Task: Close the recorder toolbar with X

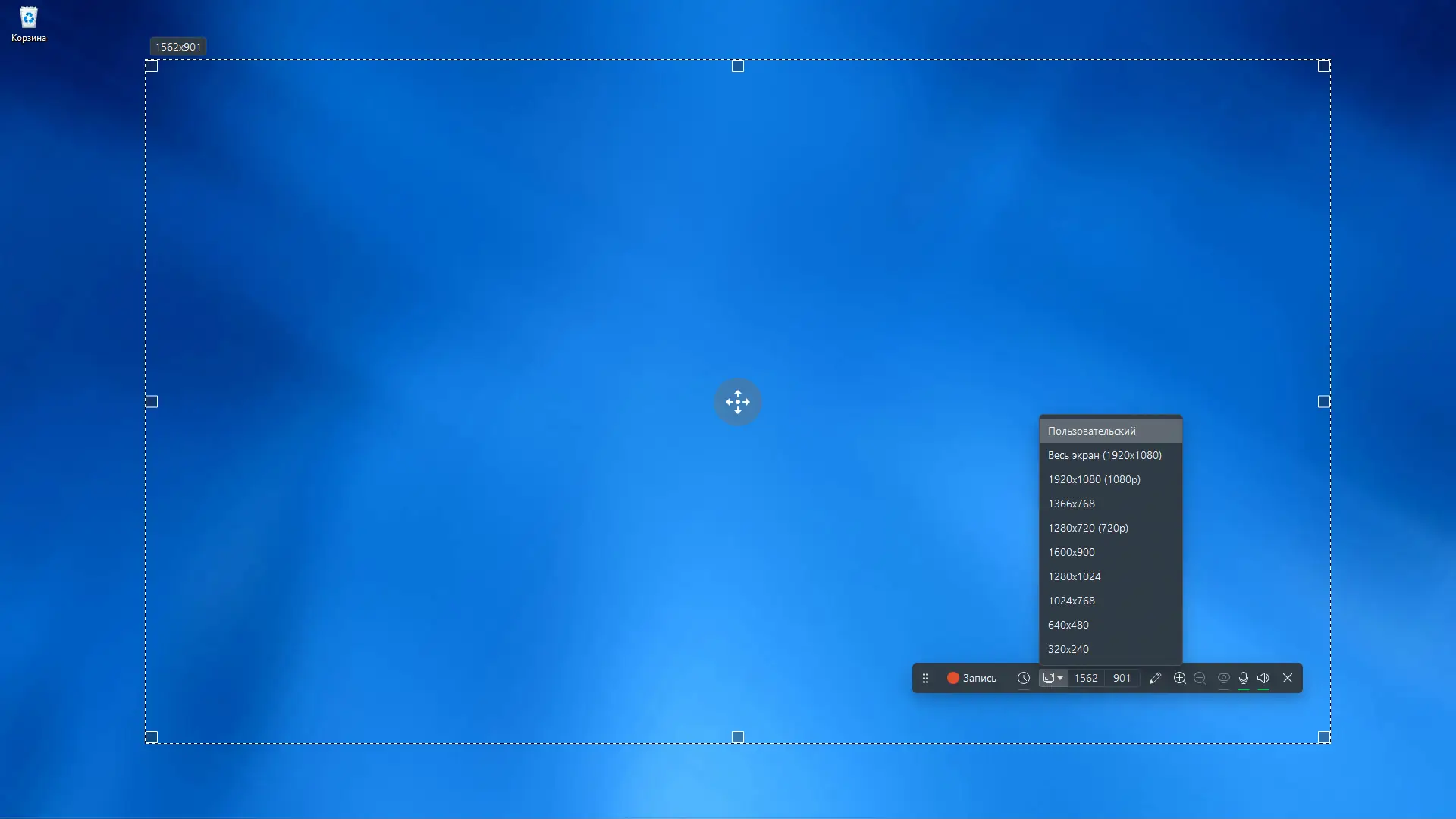Action: pos(1288,678)
